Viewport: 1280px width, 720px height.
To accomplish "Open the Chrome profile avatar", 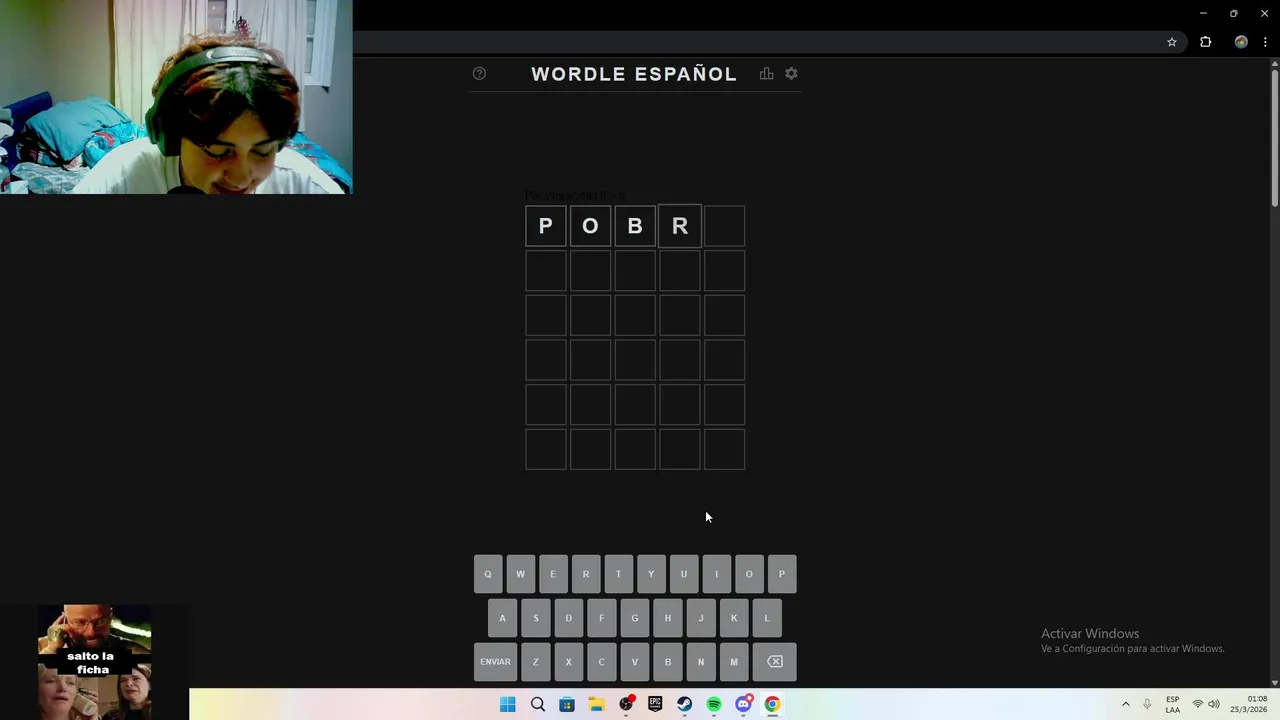I will (x=1241, y=42).
